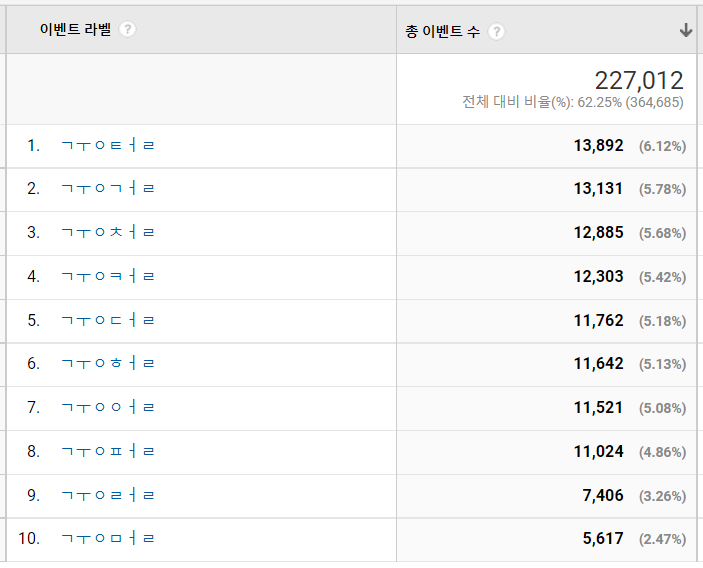Open event label ㄱㅜㅇㅇㅓㄹ link
Image resolution: width=703 pixels, height=568 pixels.
pyautogui.click(x=108, y=407)
